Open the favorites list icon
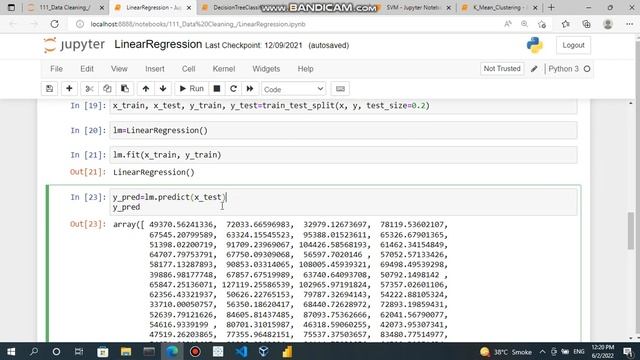The image size is (640, 360). point(566,24)
